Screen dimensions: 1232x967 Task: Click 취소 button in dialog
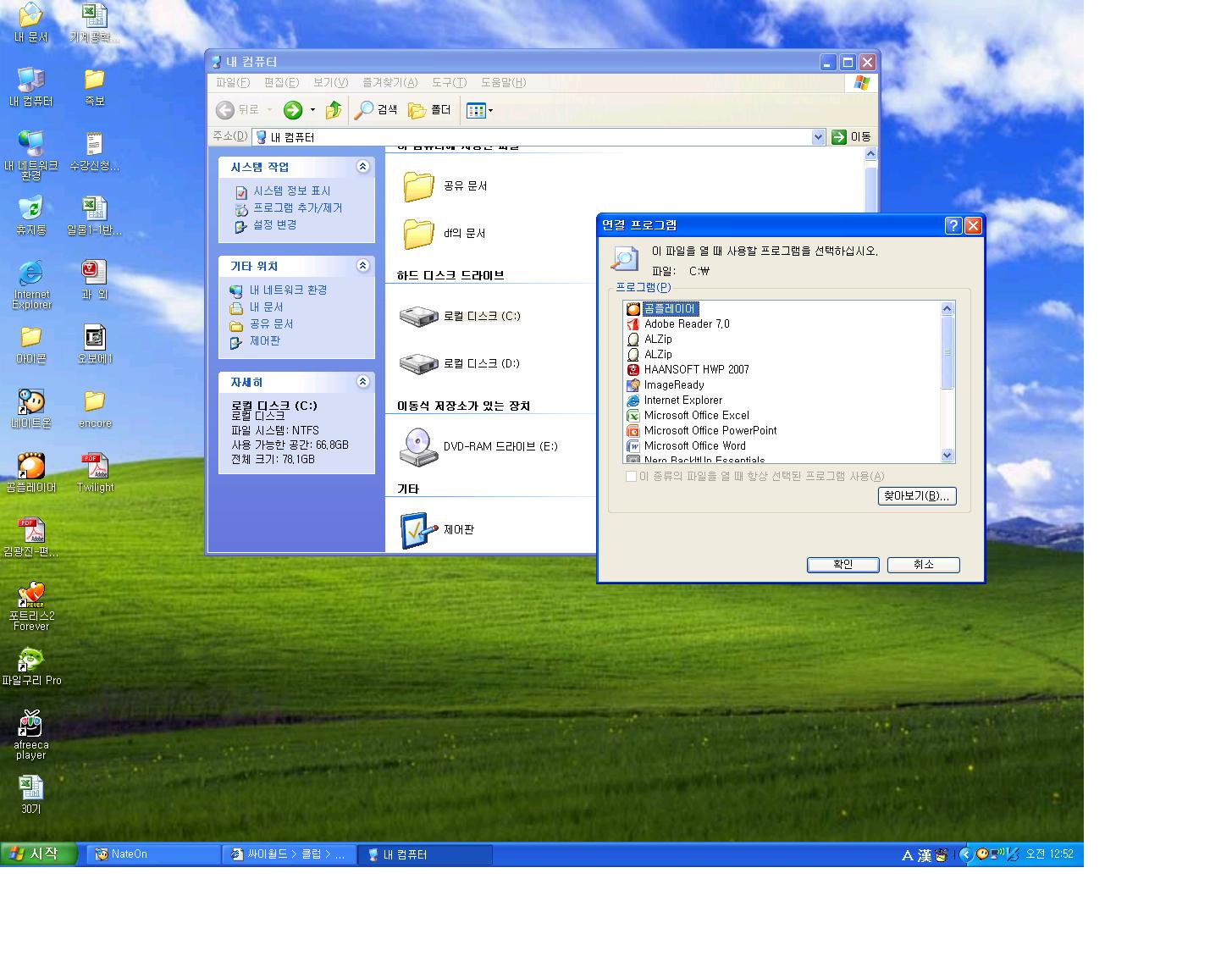click(923, 565)
